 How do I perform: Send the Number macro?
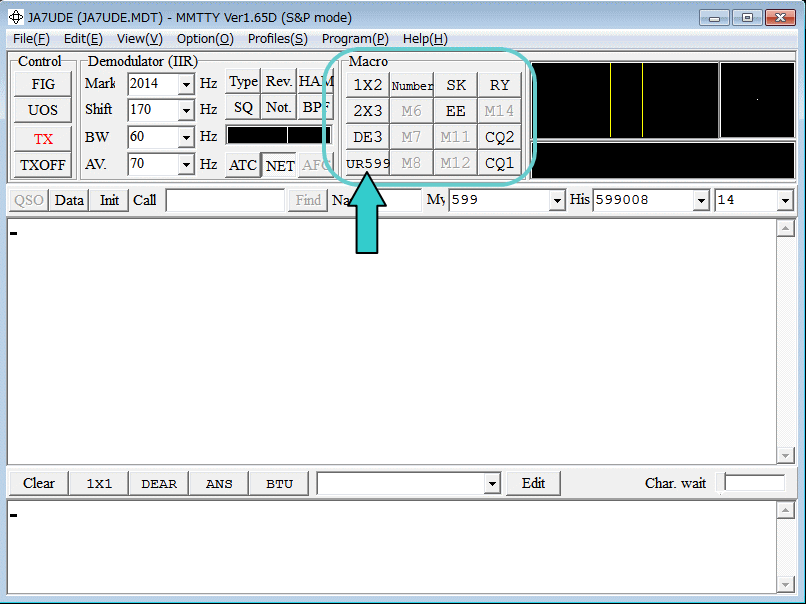click(x=412, y=85)
